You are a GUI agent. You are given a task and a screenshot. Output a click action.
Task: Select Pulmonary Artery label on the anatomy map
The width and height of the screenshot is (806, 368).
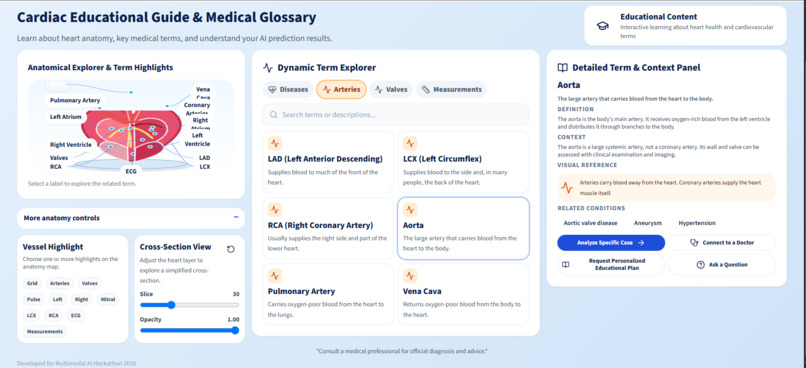[75, 100]
